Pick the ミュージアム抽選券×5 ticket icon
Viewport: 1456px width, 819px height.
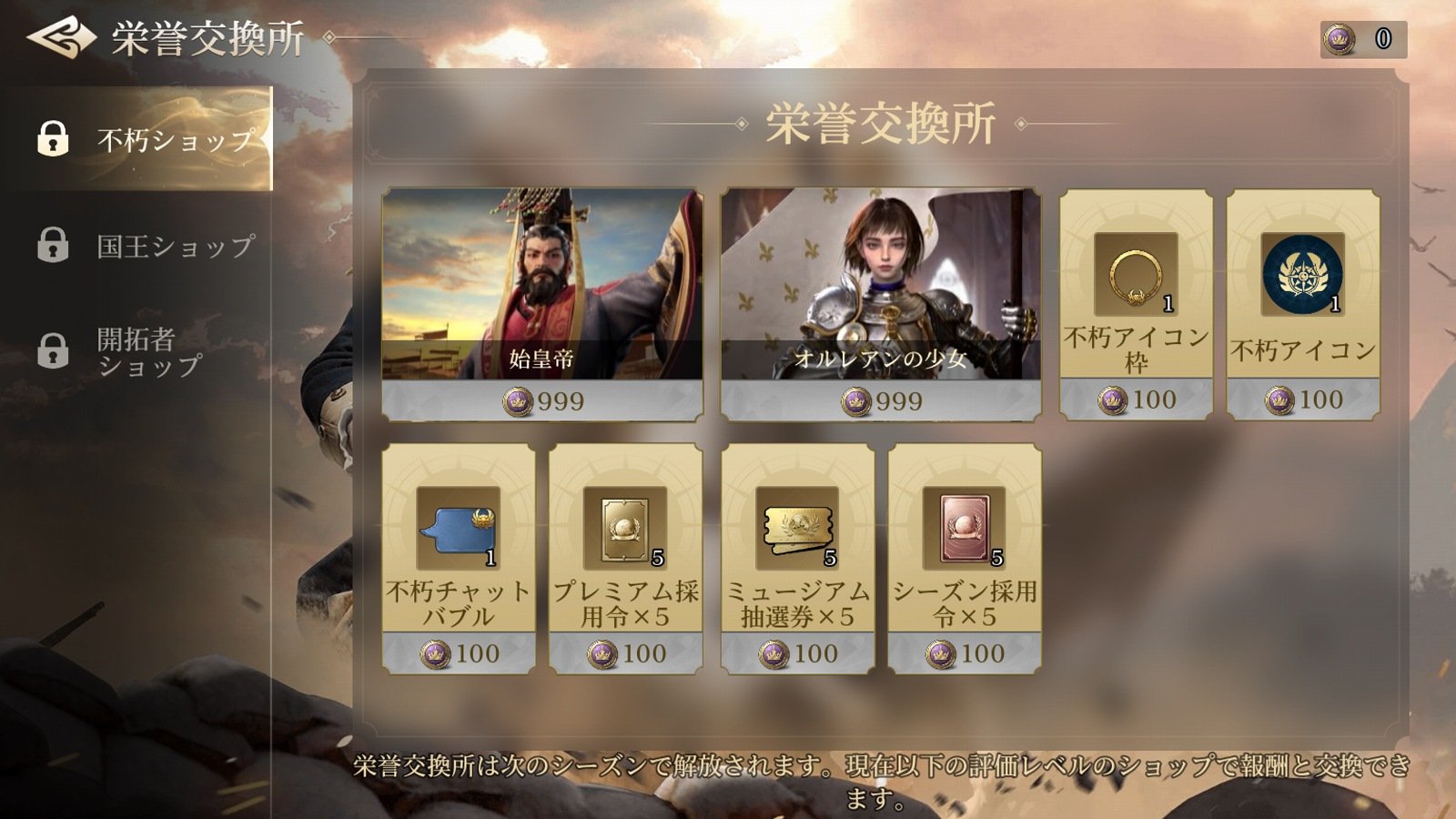798,529
